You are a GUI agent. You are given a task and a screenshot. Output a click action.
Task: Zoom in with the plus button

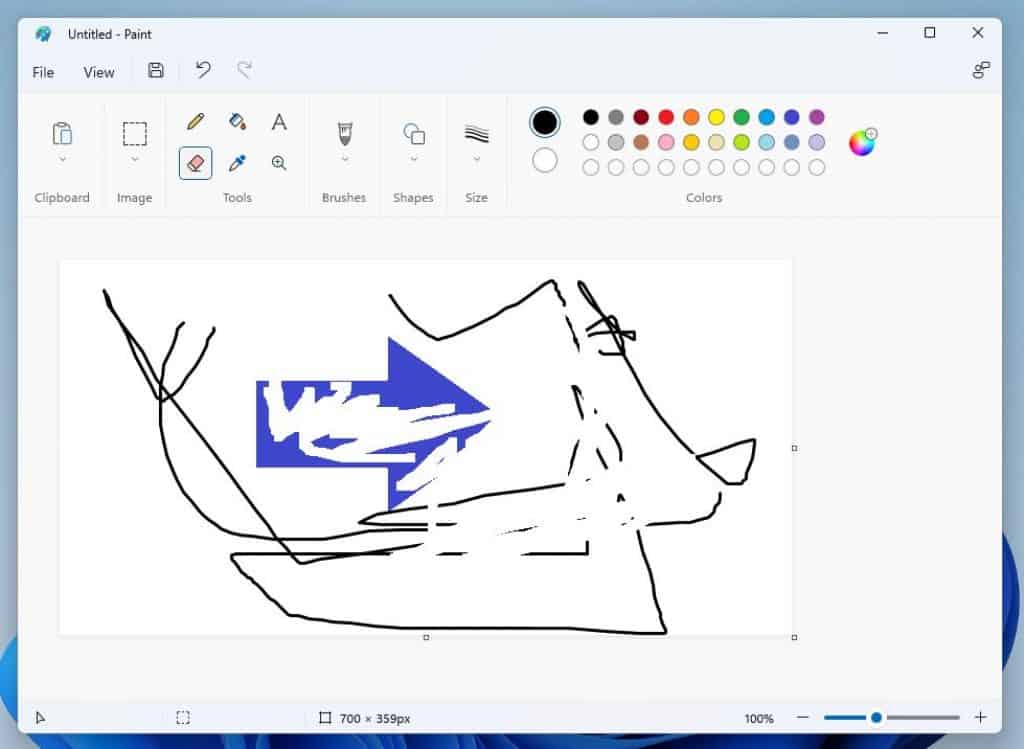point(980,717)
